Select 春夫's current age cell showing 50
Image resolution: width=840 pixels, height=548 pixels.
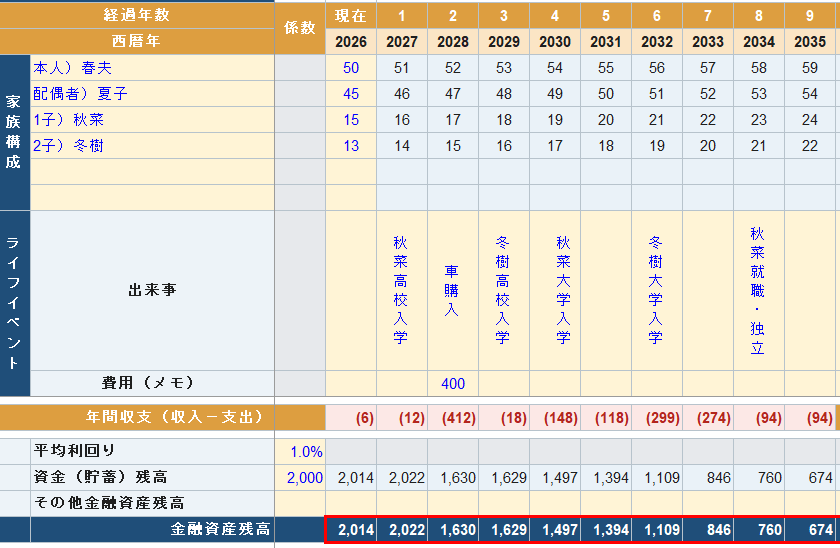coord(351,67)
